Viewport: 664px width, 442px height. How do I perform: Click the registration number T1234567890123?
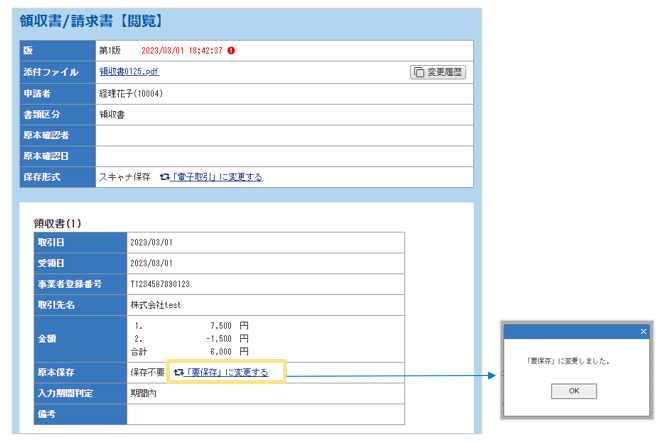coord(161,284)
